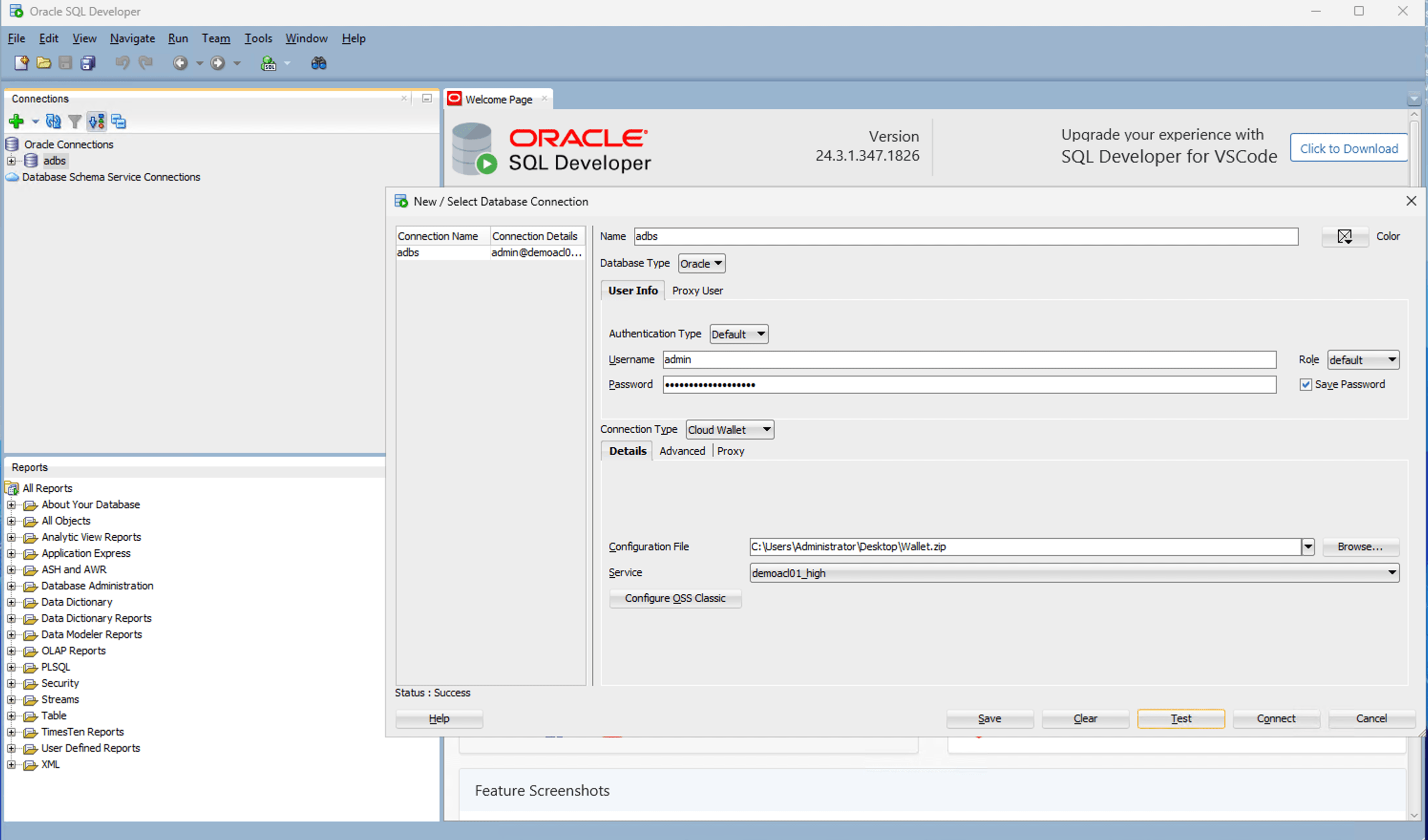The height and width of the screenshot is (840, 1428).
Task: Open the Tools menu
Action: click(258, 38)
